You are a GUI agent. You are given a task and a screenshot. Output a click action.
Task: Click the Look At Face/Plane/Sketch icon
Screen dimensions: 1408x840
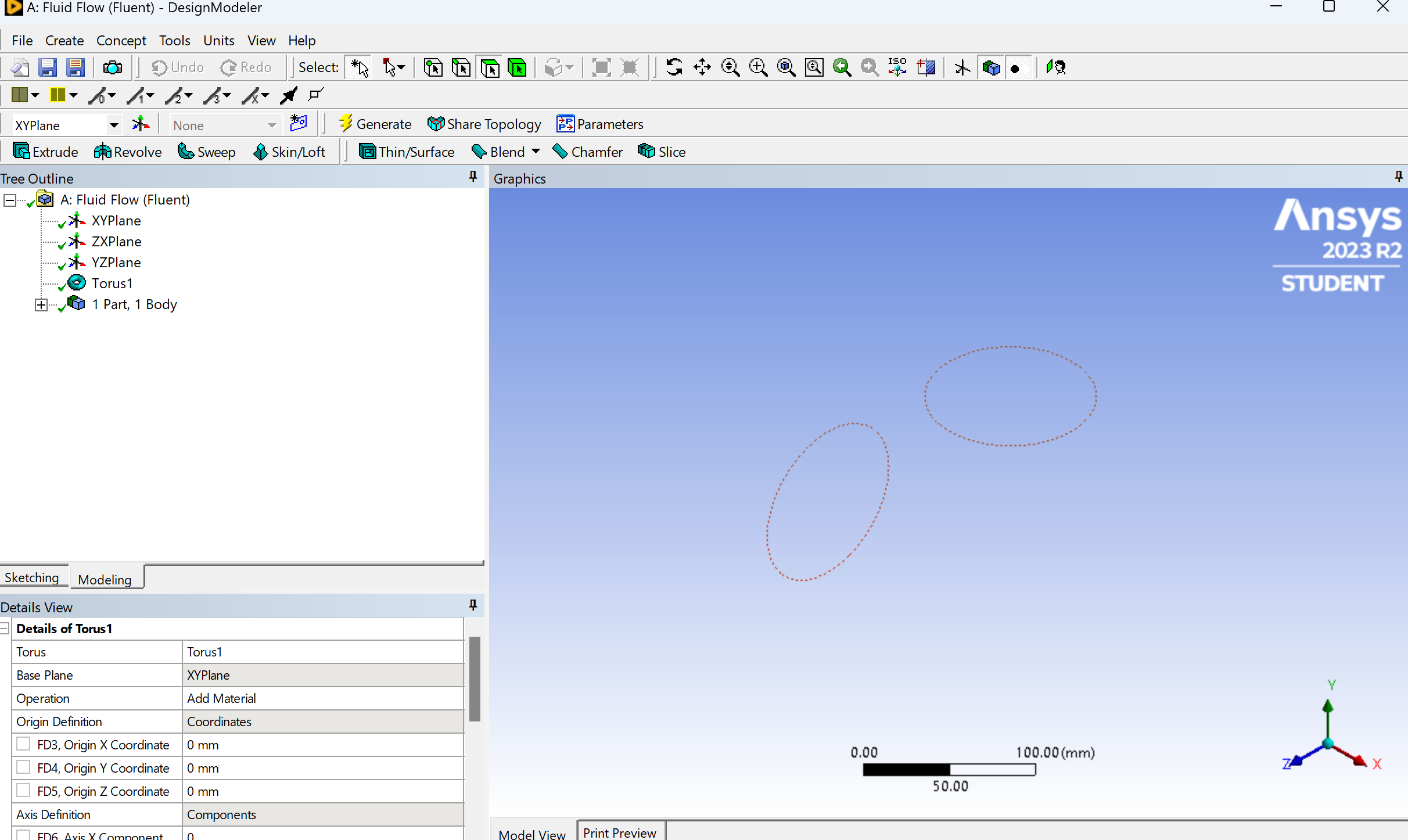coord(1055,67)
